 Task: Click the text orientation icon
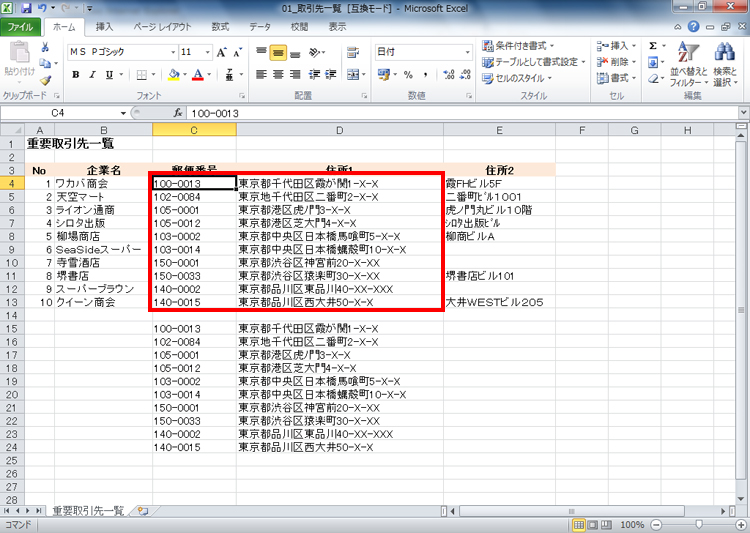(316, 52)
